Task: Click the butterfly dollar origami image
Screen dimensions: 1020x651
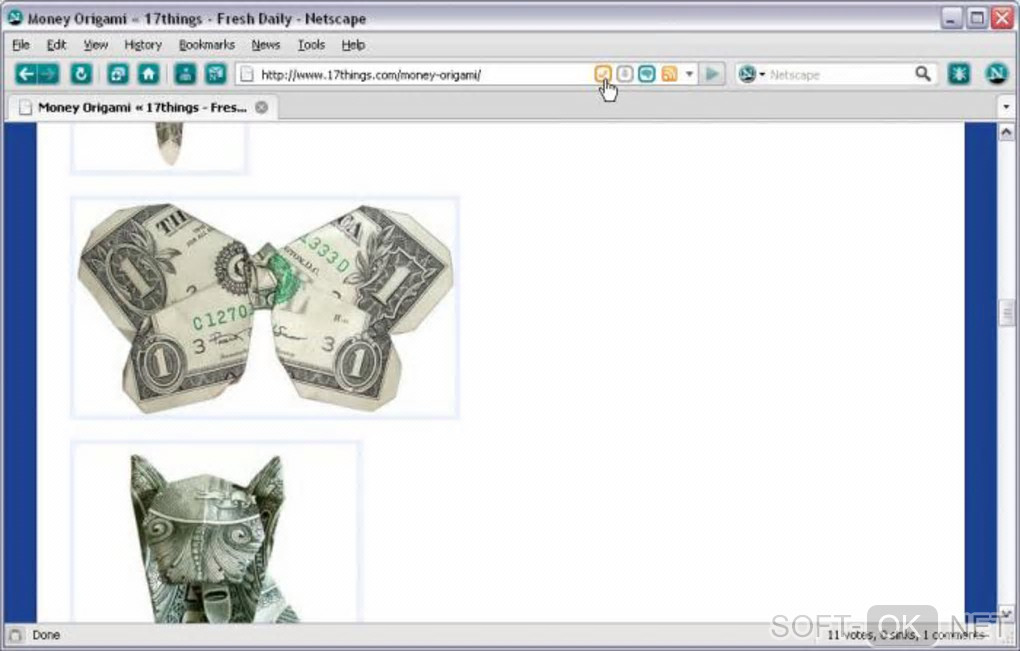Action: (265, 308)
